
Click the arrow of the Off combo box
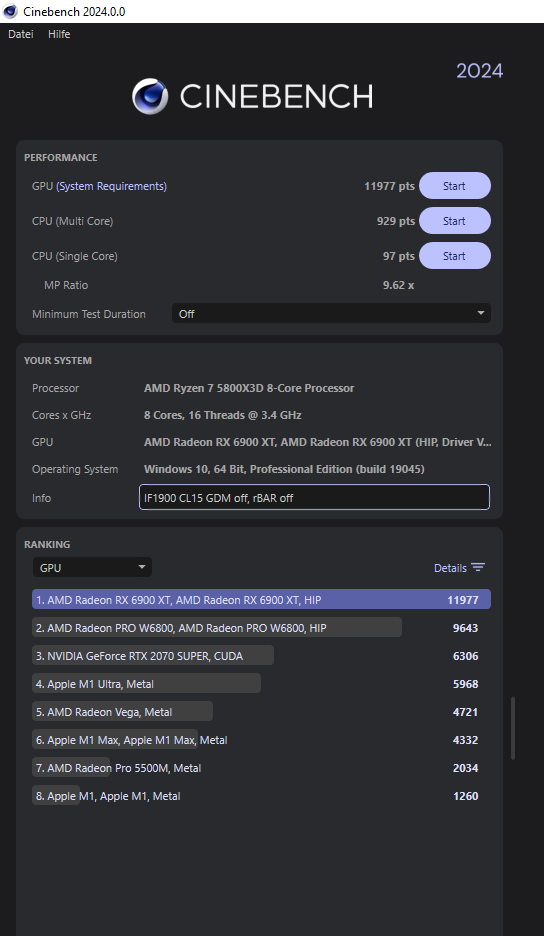pos(481,313)
